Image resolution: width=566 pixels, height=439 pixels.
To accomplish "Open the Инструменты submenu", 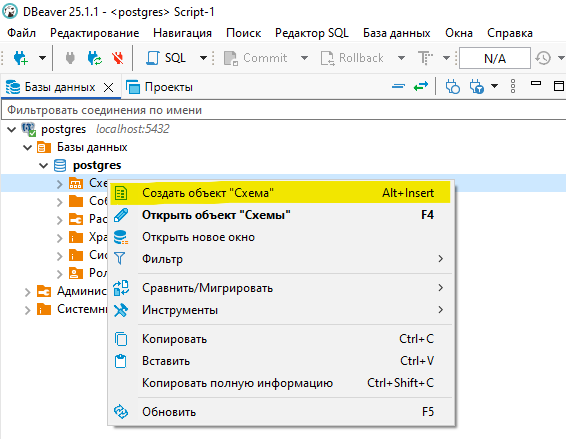I will coord(280,310).
